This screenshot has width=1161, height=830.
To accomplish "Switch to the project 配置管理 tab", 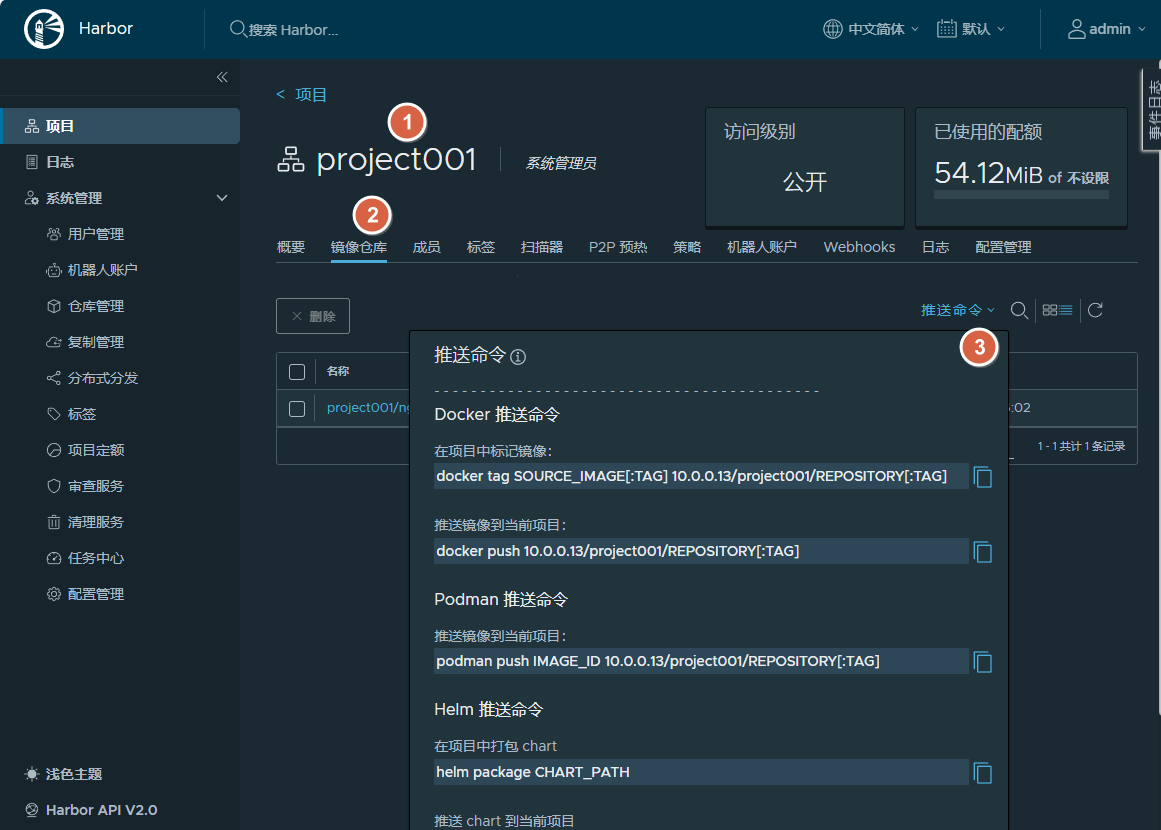I will (x=1003, y=247).
